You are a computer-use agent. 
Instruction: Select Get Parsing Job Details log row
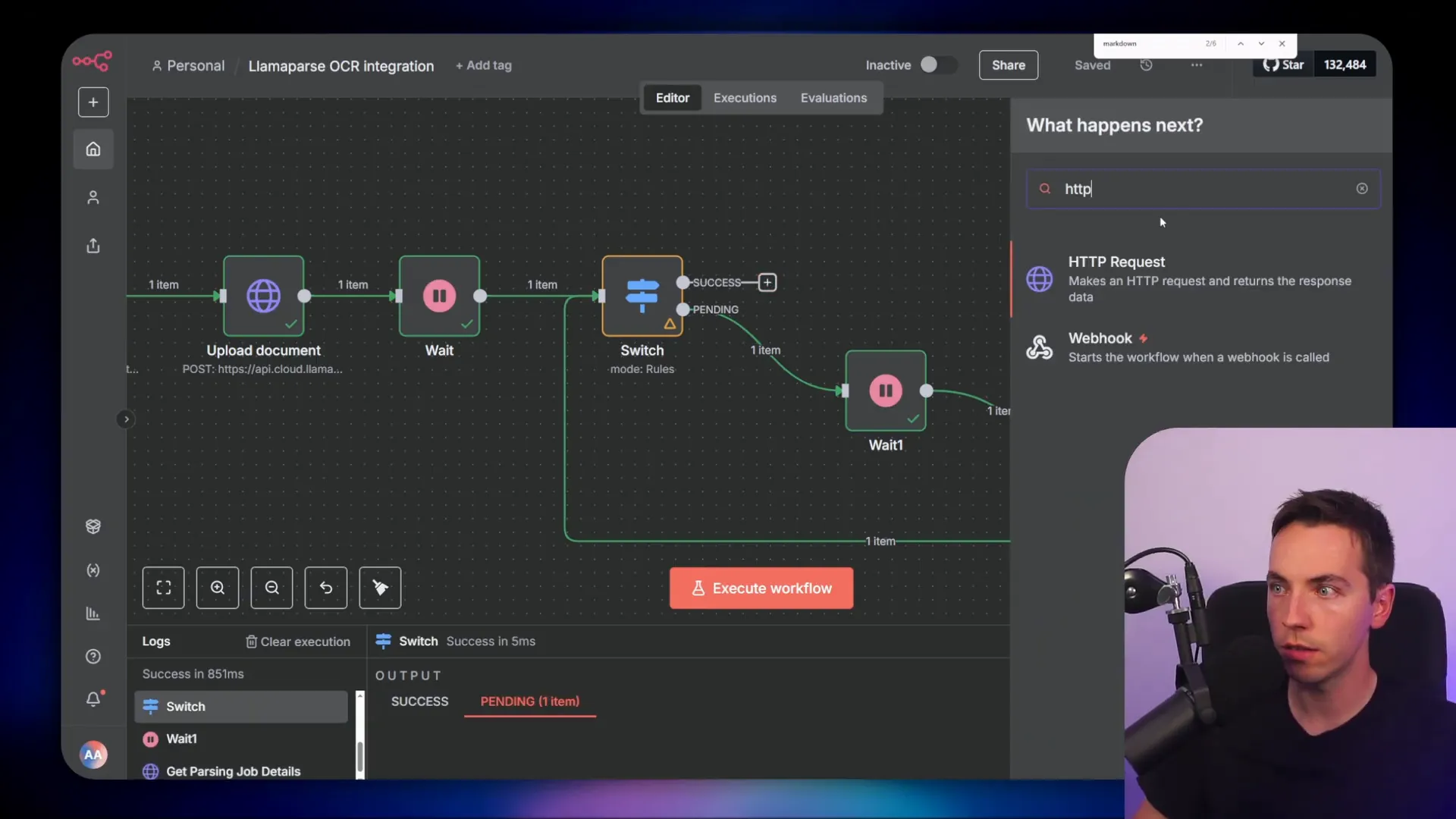241,771
